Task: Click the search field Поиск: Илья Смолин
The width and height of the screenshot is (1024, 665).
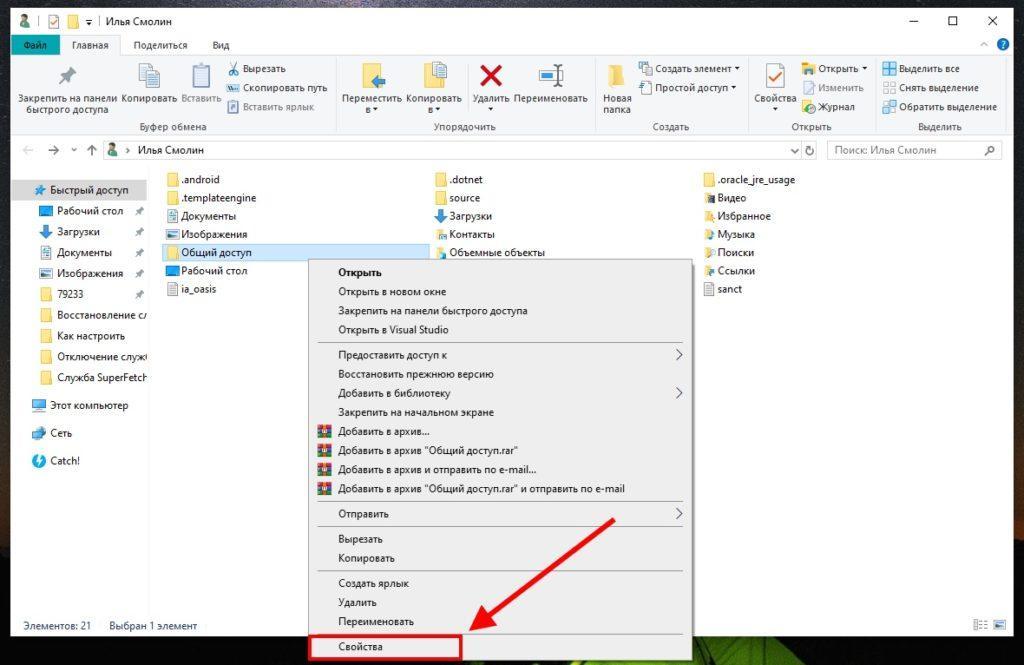Action: tap(914, 150)
